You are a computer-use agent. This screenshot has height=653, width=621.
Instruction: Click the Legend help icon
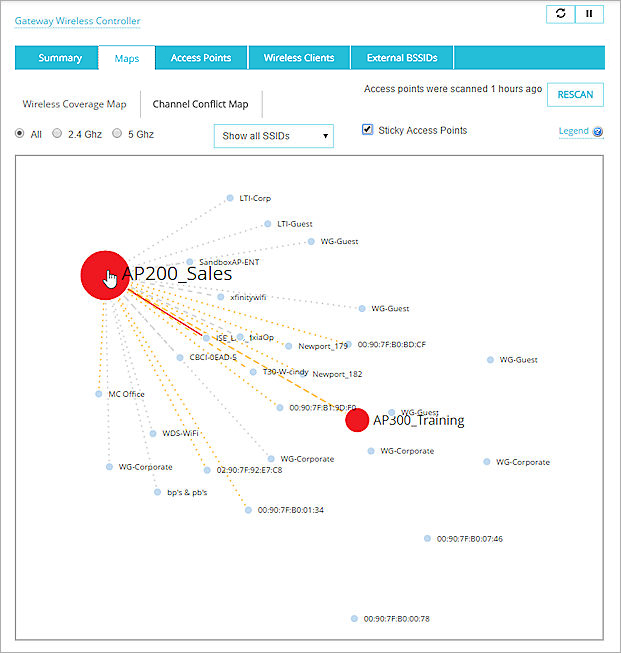pyautogui.click(x=598, y=132)
